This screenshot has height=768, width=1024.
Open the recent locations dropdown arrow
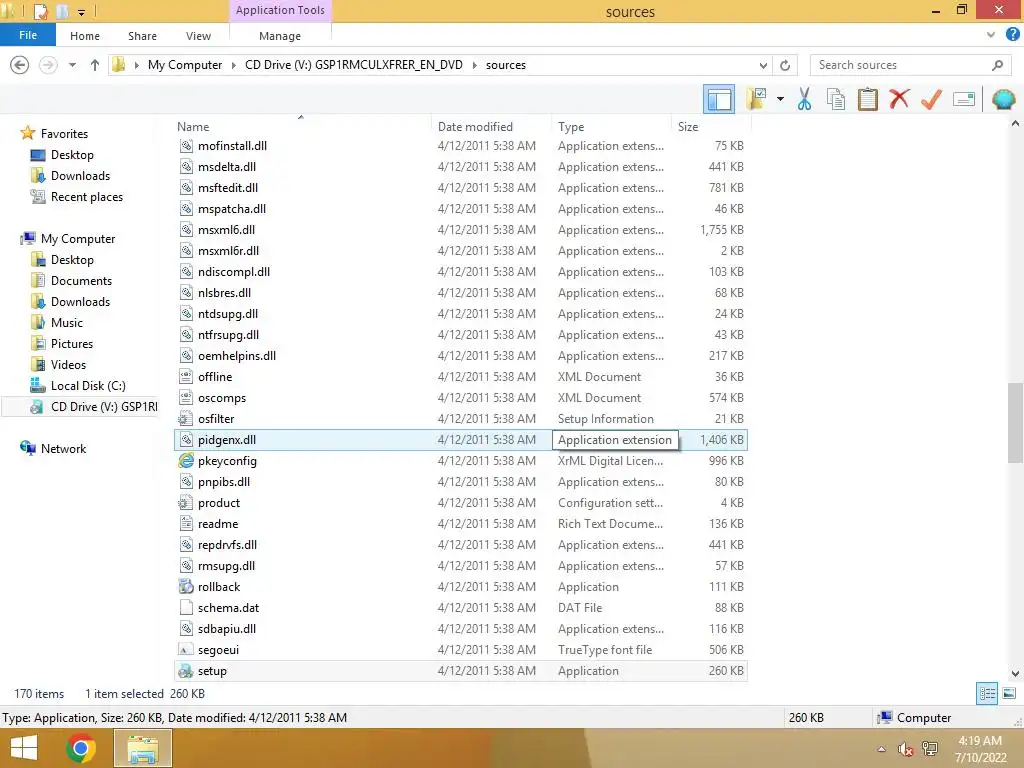click(x=72, y=65)
